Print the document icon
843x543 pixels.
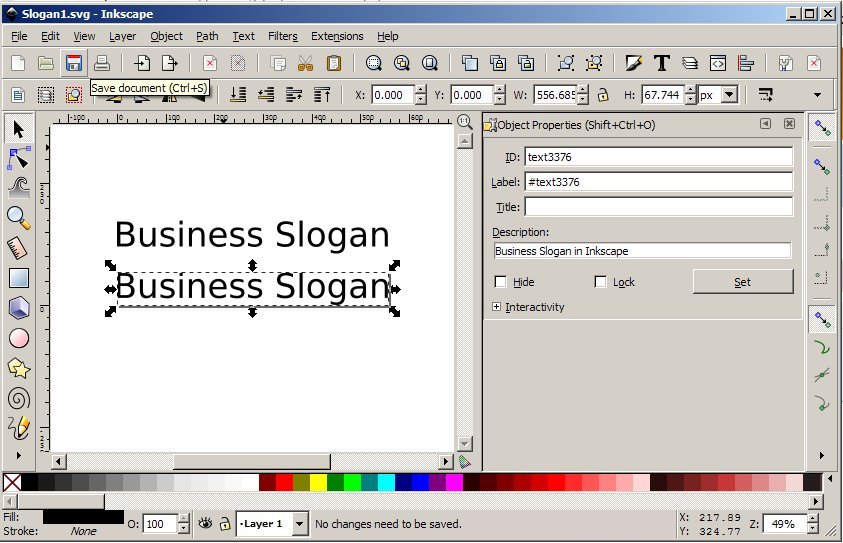[102, 63]
